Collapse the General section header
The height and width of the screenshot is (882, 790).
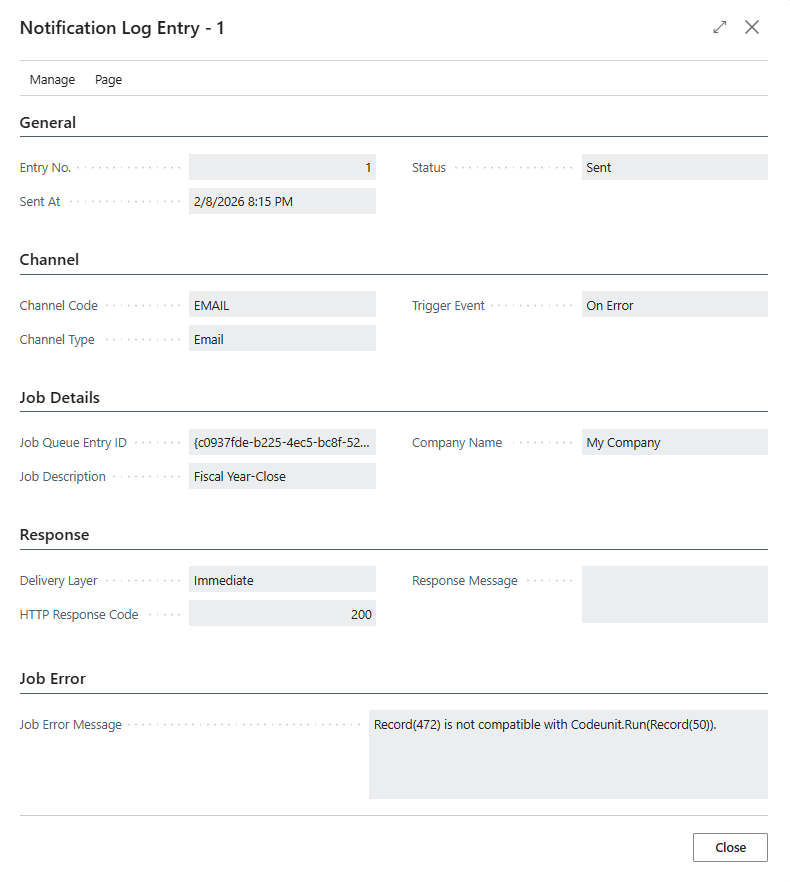point(48,123)
